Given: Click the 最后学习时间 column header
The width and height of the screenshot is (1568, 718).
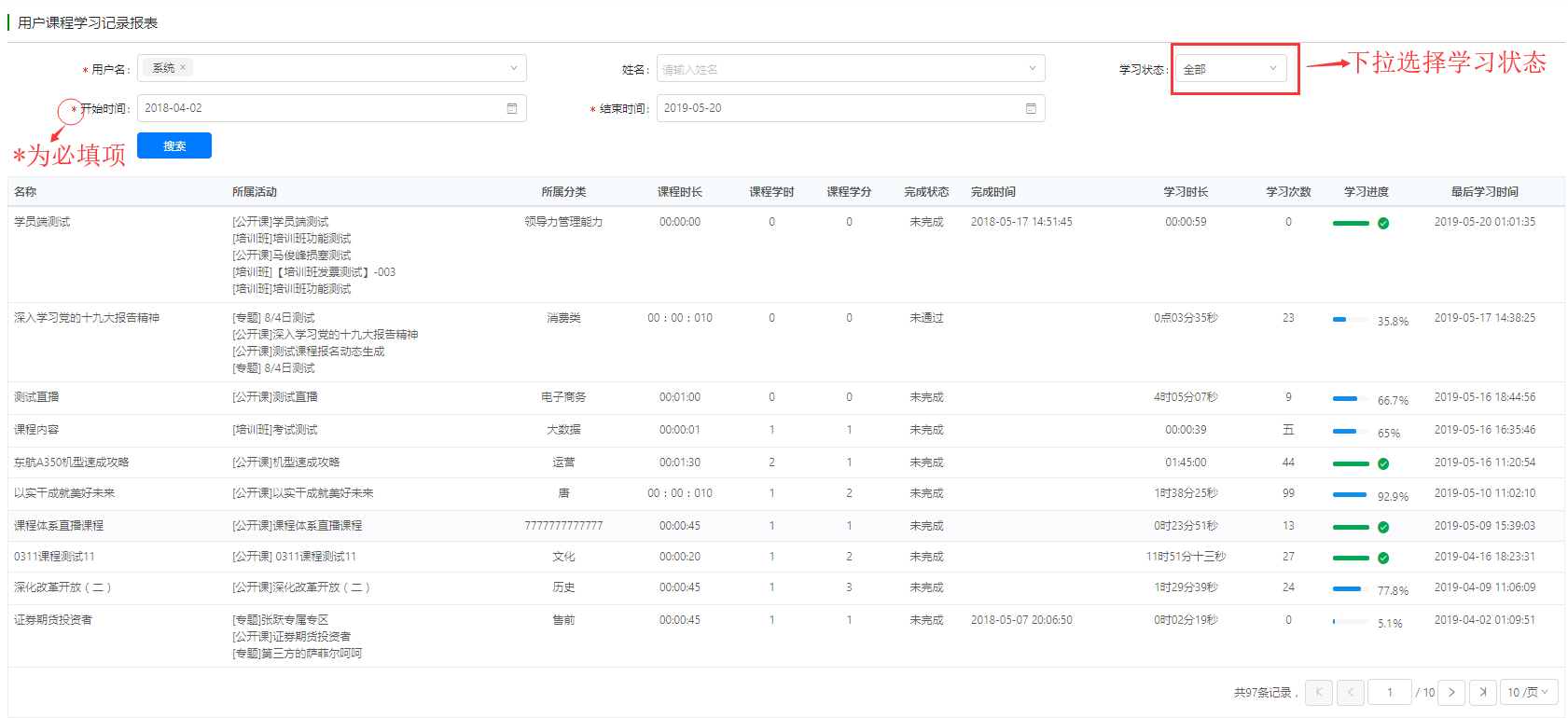Looking at the screenshot, I should (1484, 192).
